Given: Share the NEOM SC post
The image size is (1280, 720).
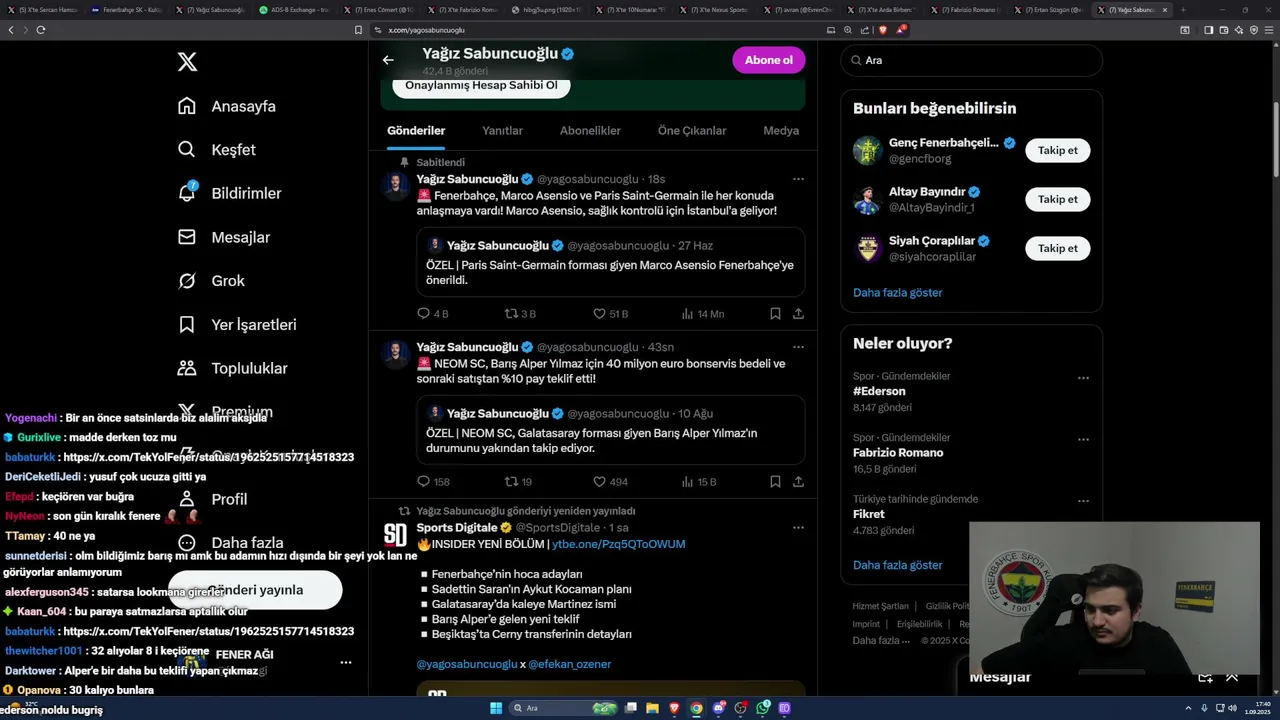Looking at the screenshot, I should pyautogui.click(x=798, y=482).
